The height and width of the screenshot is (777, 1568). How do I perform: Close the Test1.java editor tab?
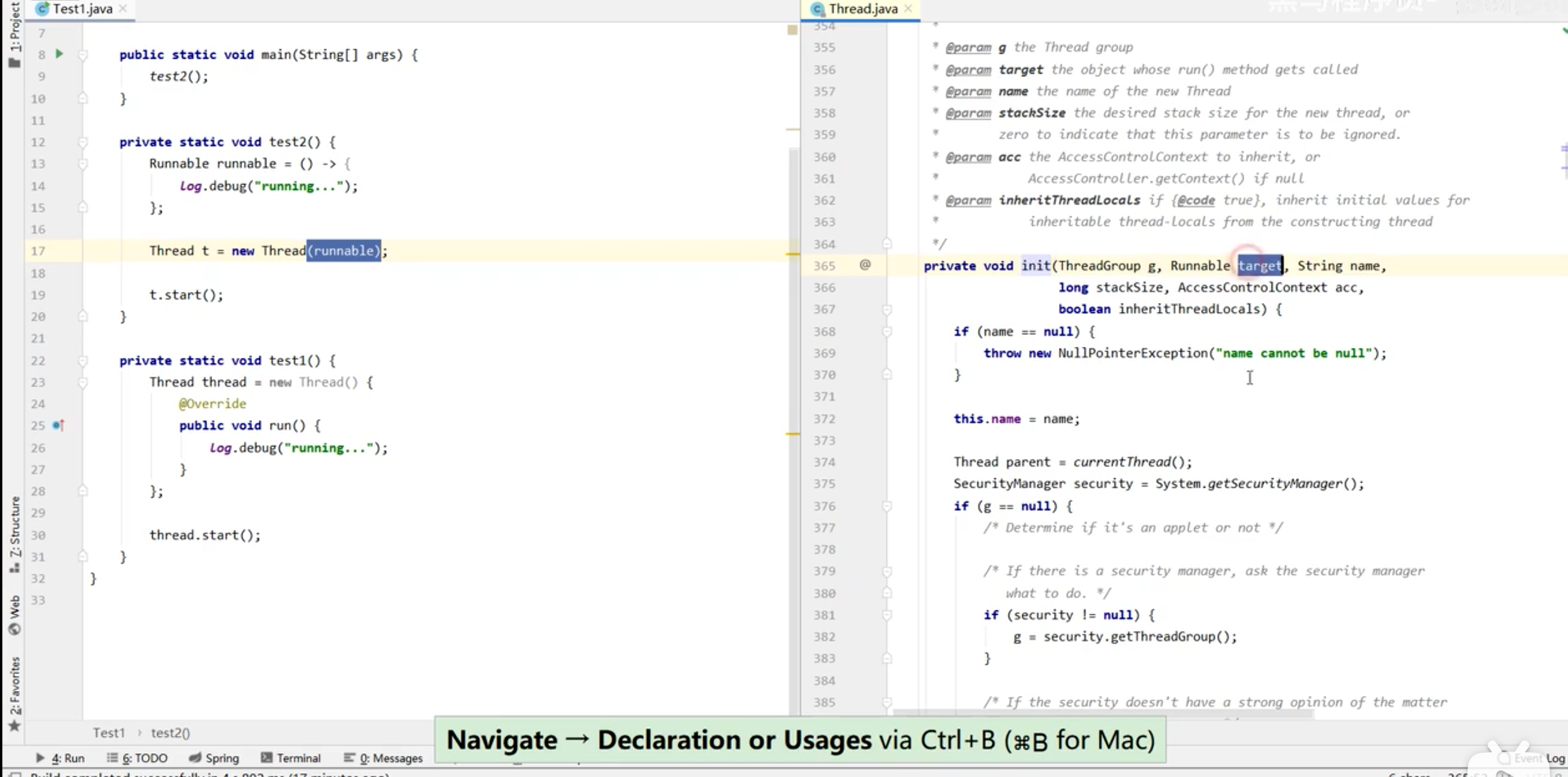(x=123, y=9)
